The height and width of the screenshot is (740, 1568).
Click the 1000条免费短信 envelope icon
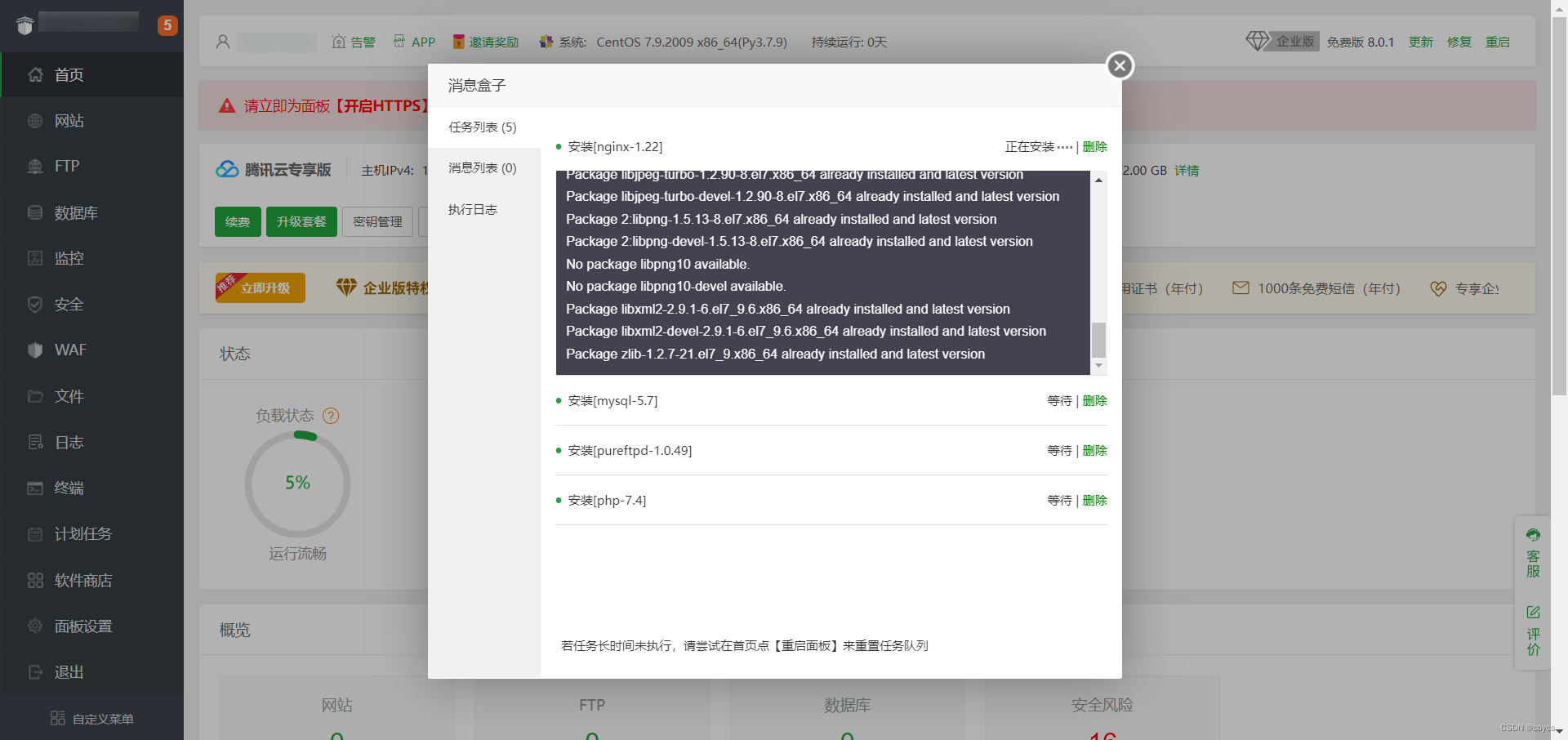point(1241,288)
